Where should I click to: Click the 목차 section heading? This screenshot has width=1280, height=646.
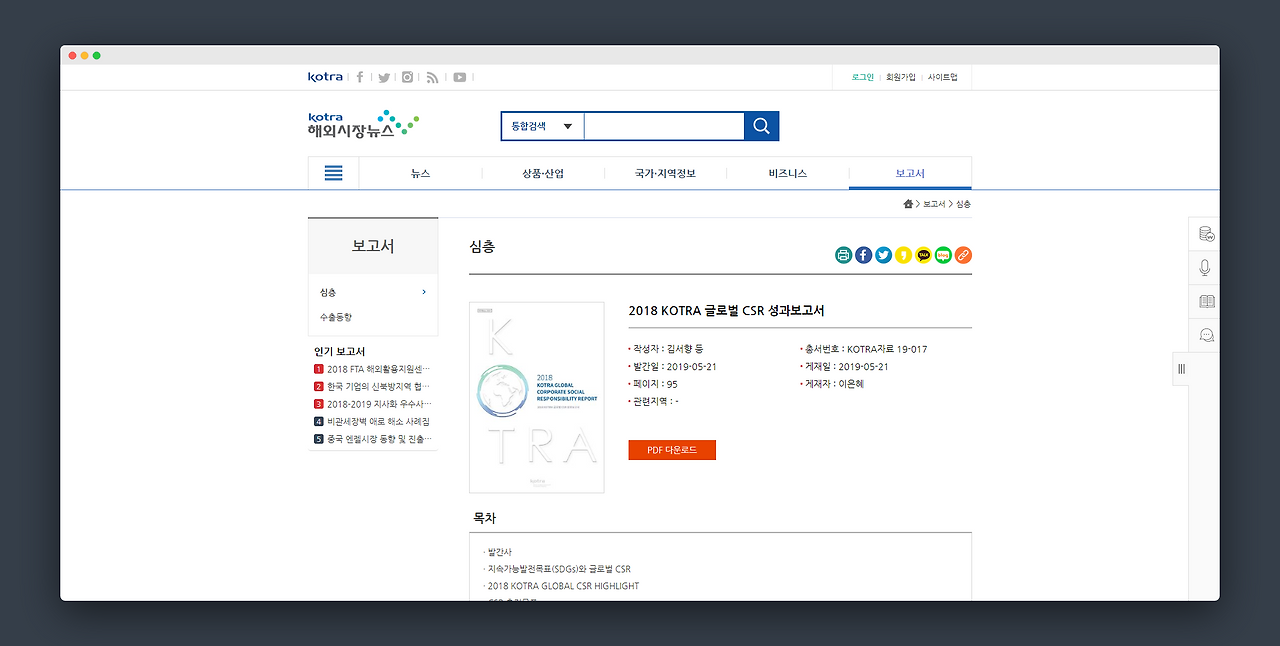point(484,518)
